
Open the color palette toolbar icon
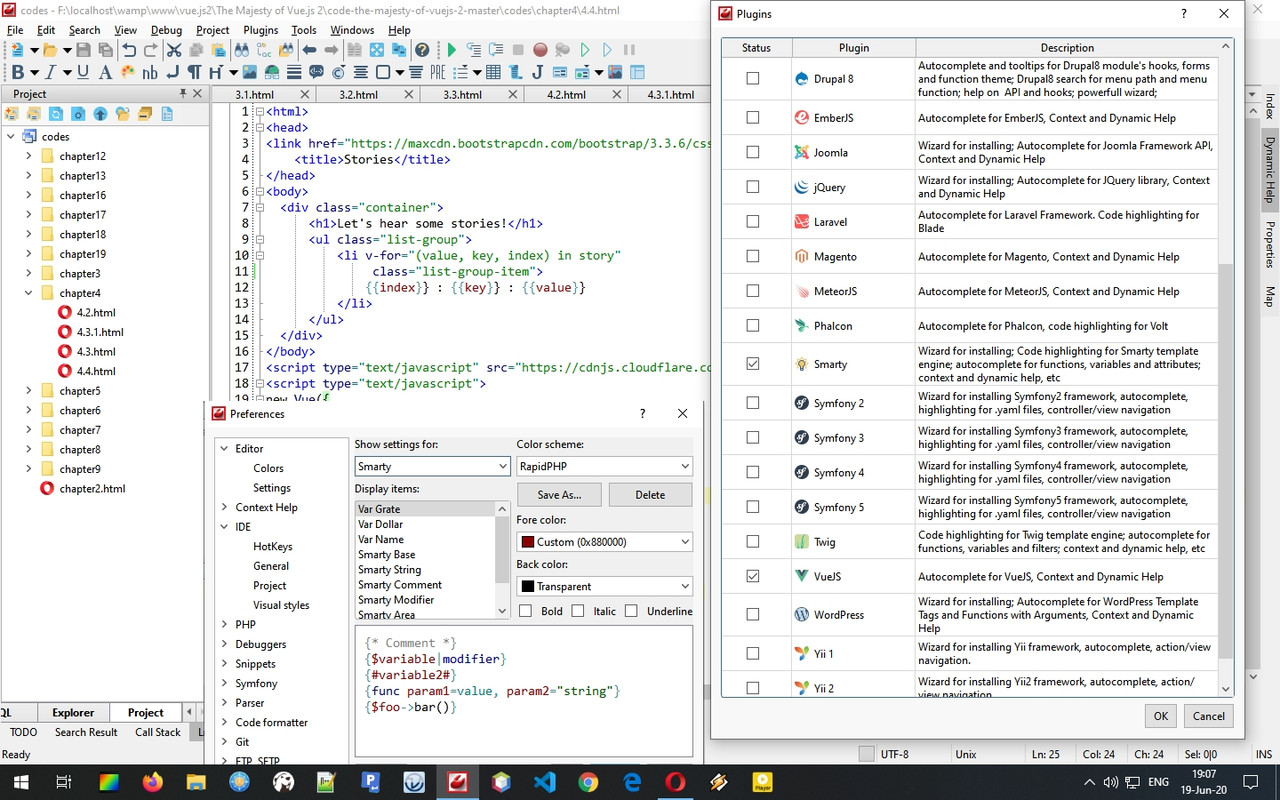pyautogui.click(x=128, y=72)
